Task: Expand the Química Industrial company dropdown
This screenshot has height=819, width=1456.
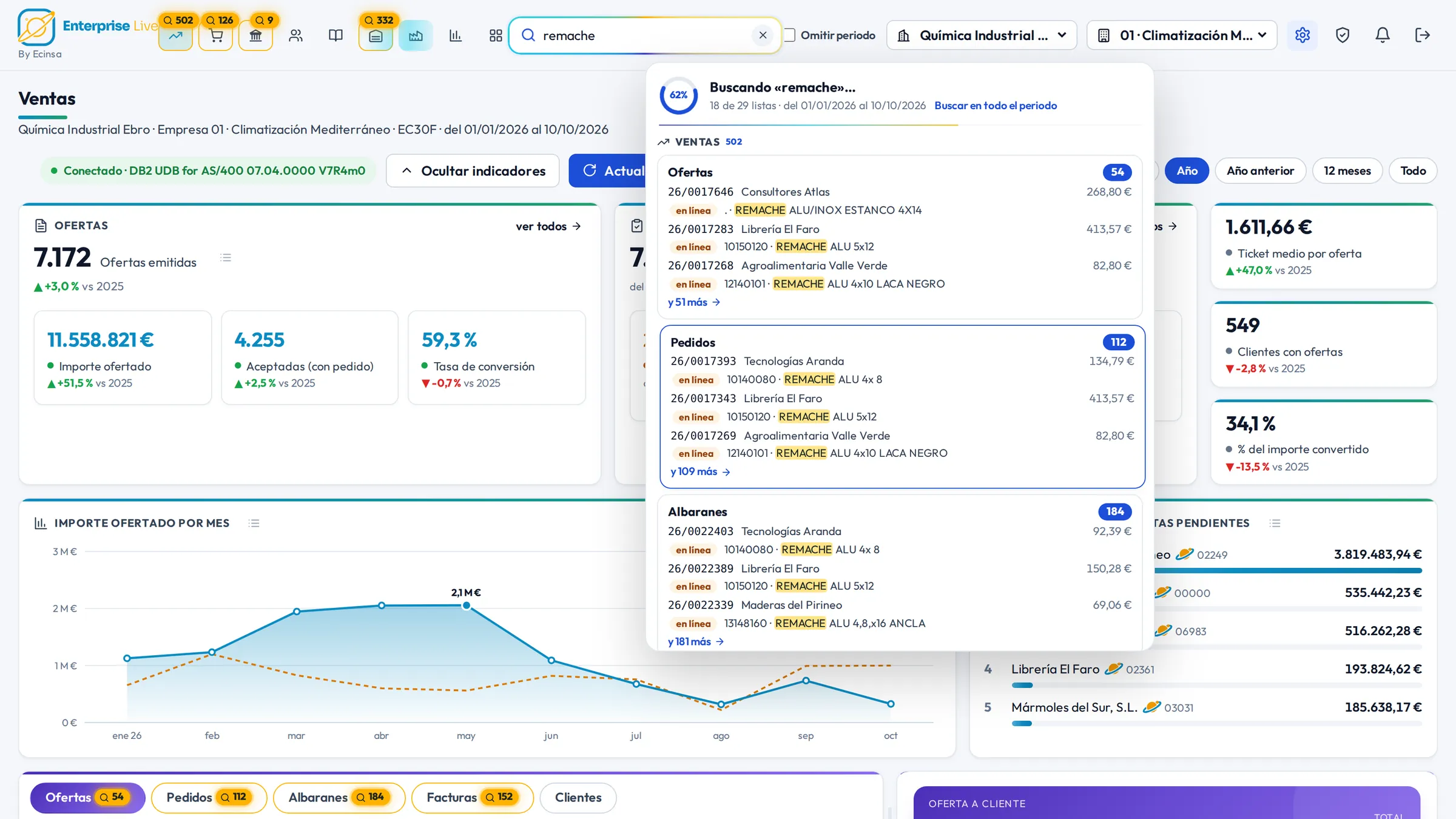Action: pyautogui.click(x=982, y=35)
